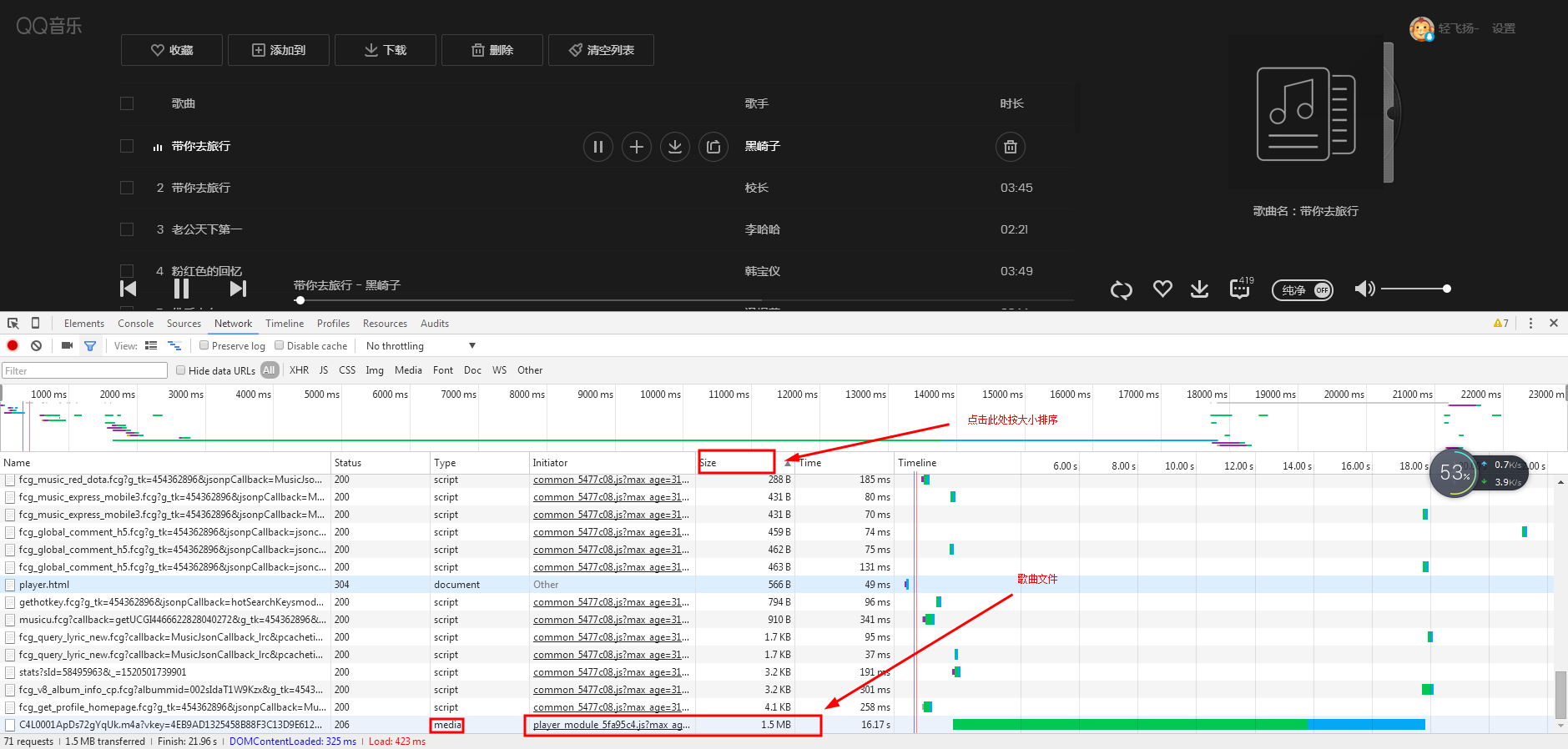Pause the currently playing song row
This screenshot has height=749, width=1568.
coord(598,147)
